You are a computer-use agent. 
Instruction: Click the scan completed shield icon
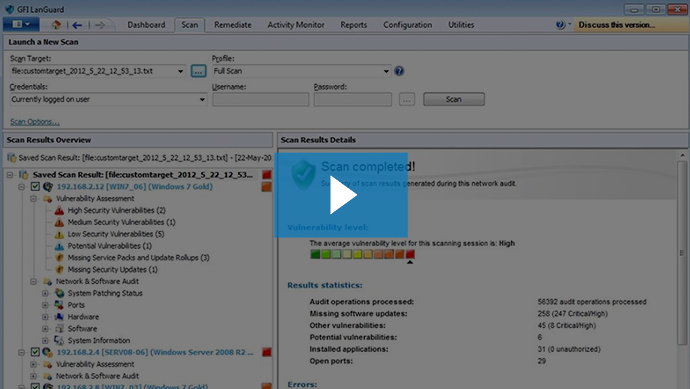click(304, 175)
